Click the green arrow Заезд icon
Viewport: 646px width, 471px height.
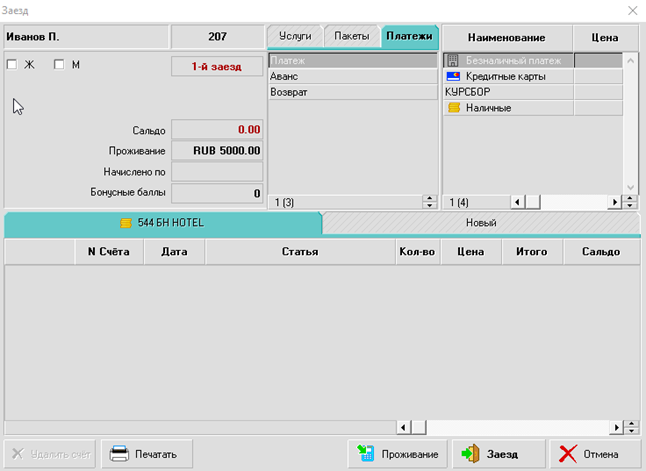click(470, 454)
